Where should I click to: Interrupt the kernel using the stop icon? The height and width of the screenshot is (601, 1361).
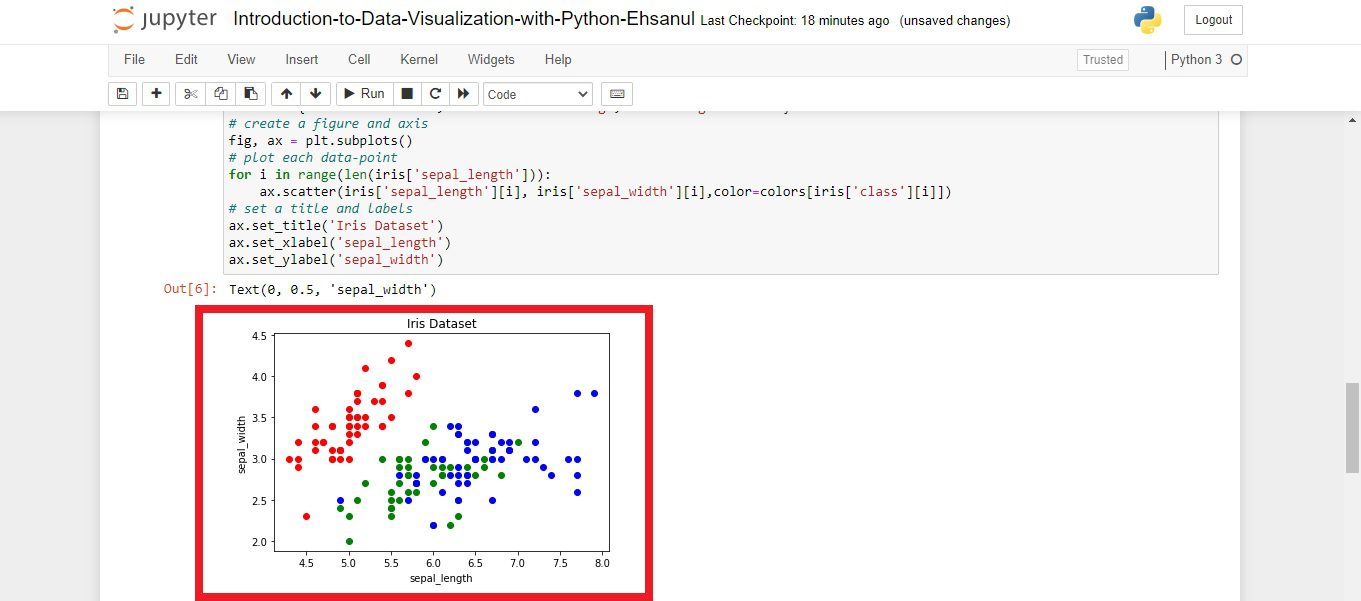pos(408,93)
